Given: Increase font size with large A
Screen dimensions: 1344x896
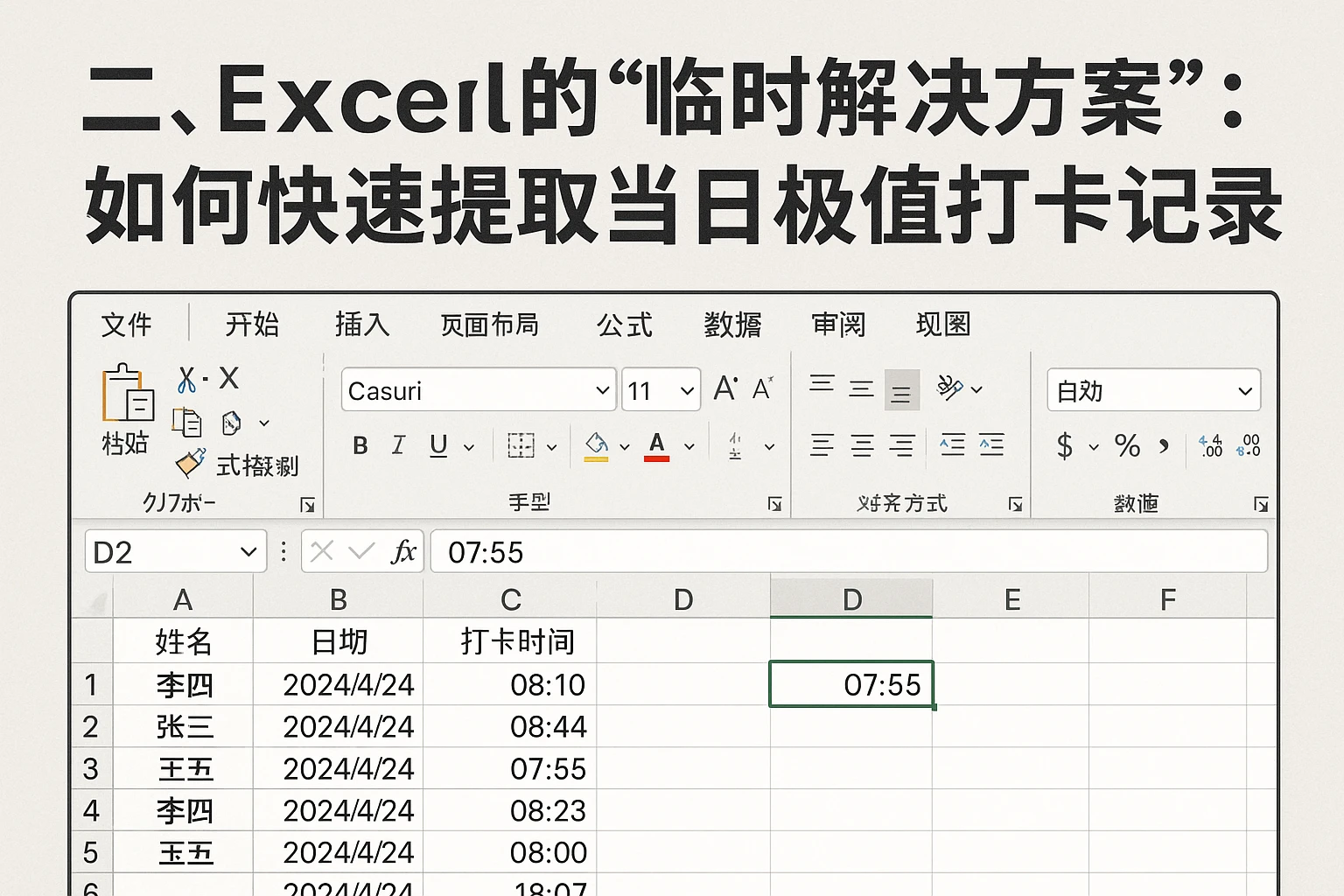Looking at the screenshot, I should [725, 388].
